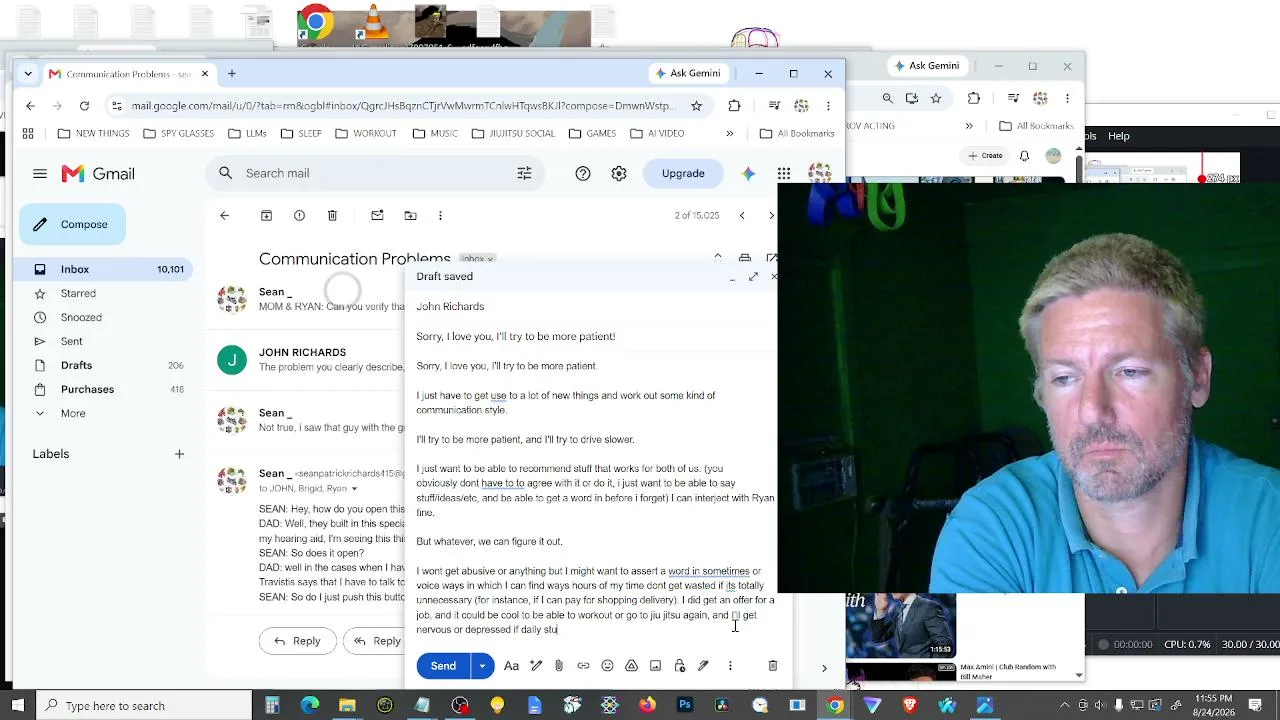
Task: Open the emoji picker in compose
Action: 607,666
